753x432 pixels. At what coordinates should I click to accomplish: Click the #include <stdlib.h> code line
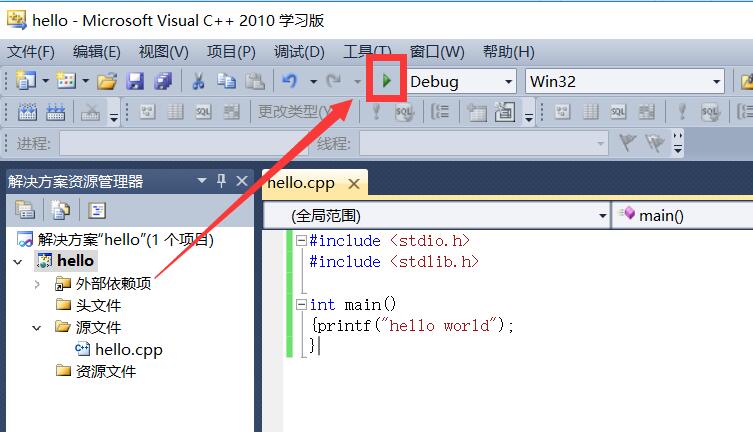(394, 262)
